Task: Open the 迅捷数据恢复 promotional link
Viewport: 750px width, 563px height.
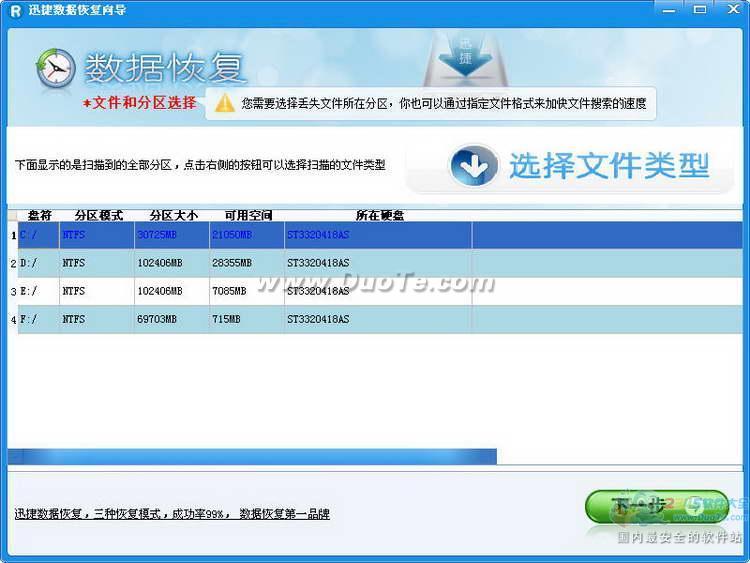Action: pos(172,514)
